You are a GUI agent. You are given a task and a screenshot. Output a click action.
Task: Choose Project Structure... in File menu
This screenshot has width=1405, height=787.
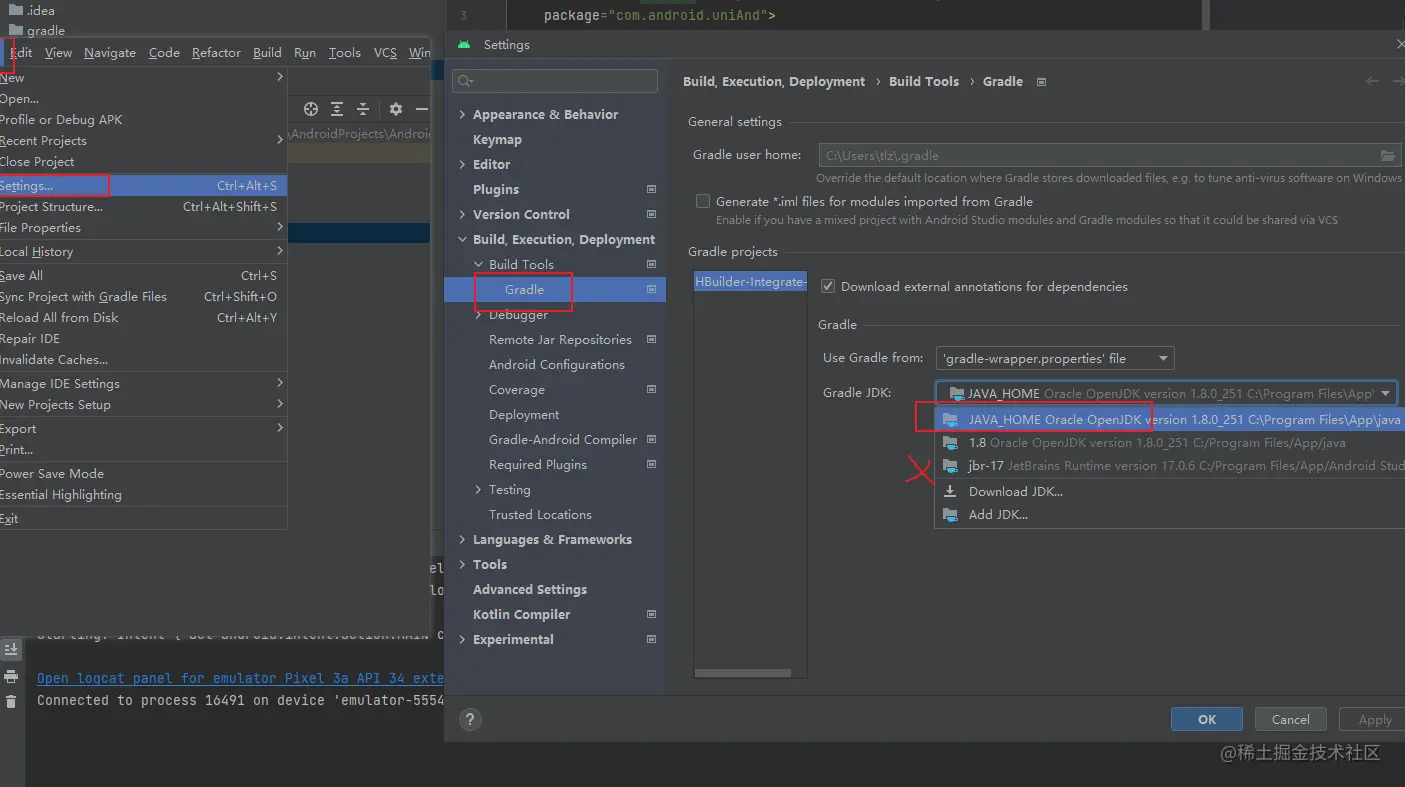tap(143, 207)
